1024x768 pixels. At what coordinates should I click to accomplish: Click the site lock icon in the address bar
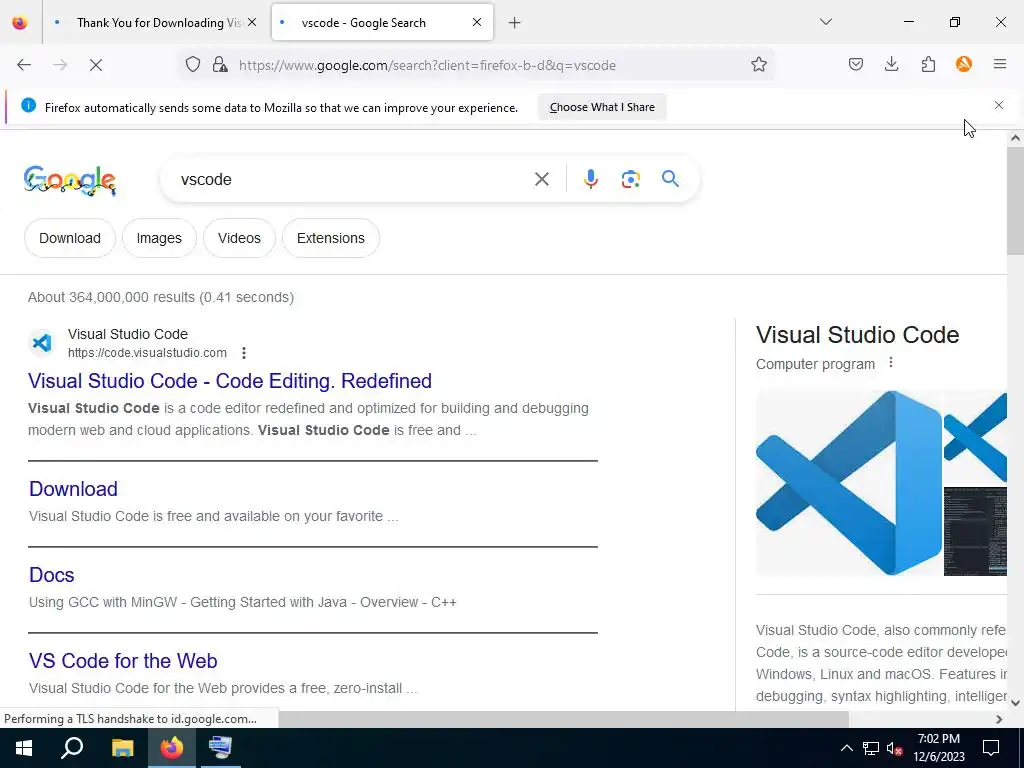220,64
